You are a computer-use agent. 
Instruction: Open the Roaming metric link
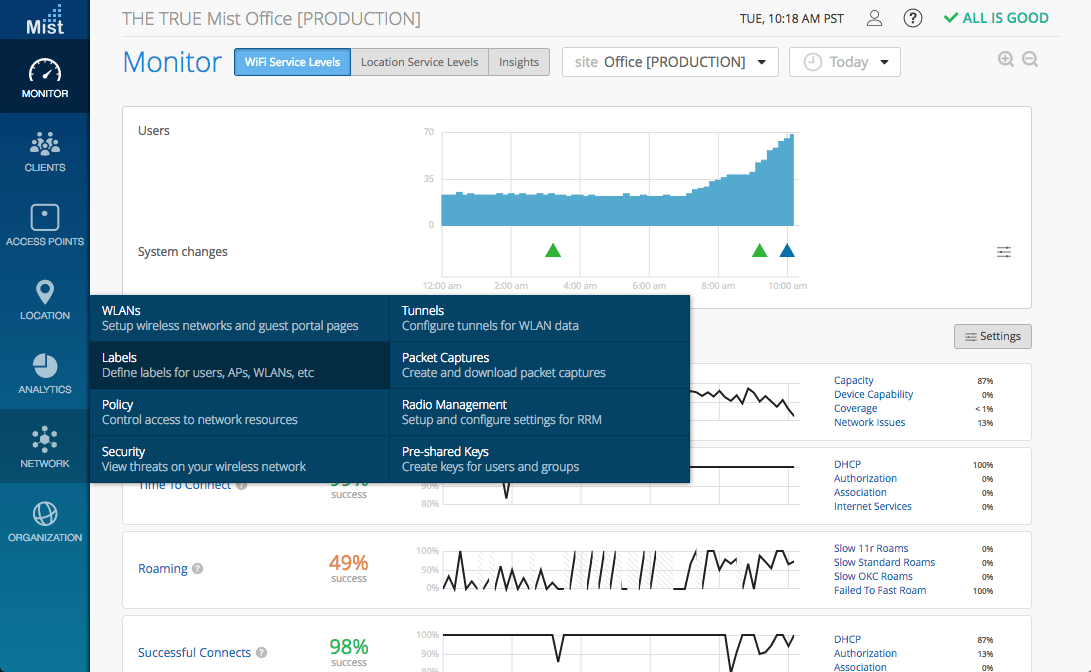click(x=163, y=568)
